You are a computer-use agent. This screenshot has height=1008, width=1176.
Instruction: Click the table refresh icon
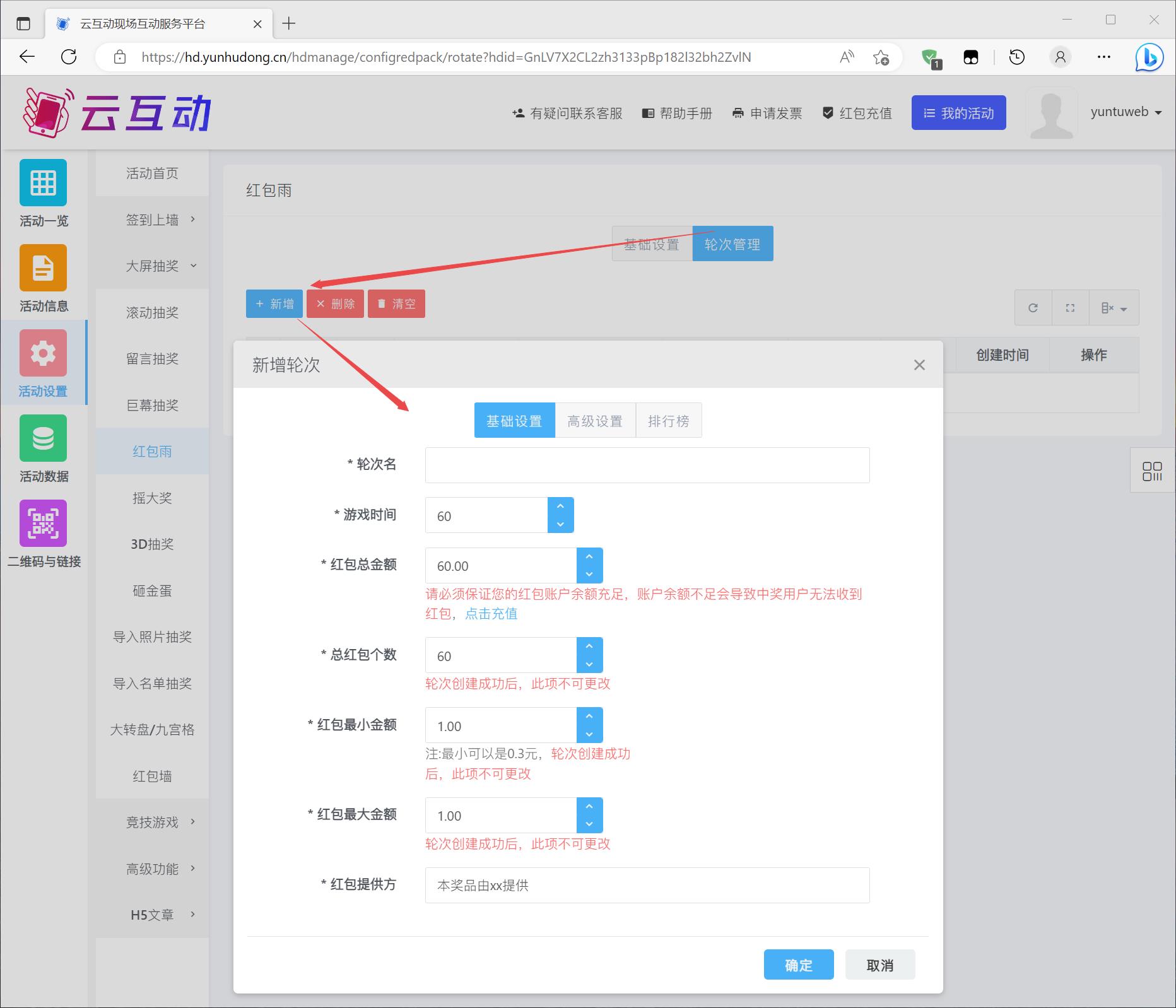pos(1033,308)
